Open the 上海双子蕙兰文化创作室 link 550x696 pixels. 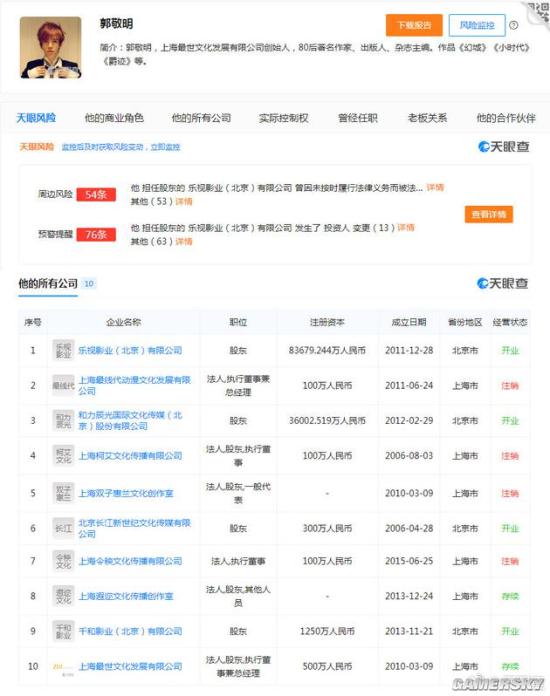[x=126, y=493]
